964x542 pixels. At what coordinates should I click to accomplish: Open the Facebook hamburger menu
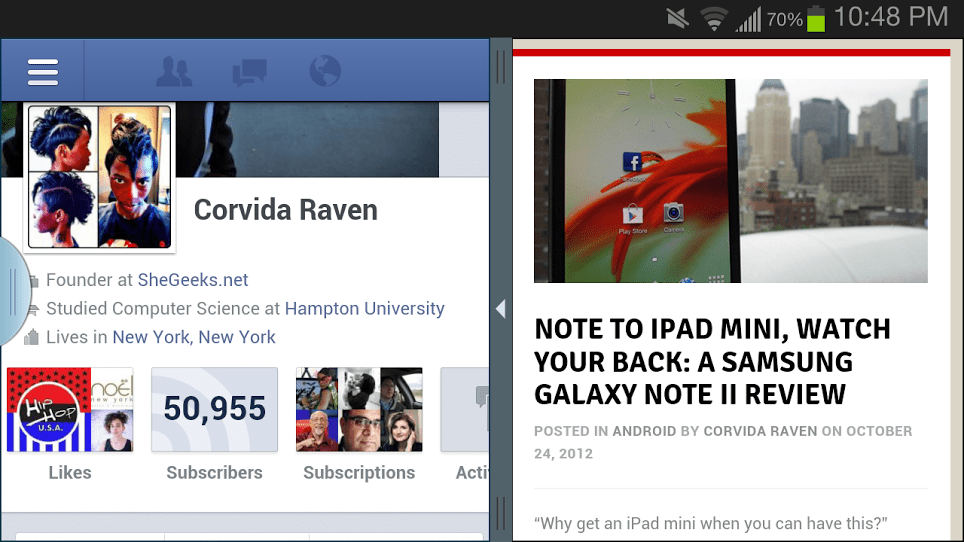click(x=42, y=72)
